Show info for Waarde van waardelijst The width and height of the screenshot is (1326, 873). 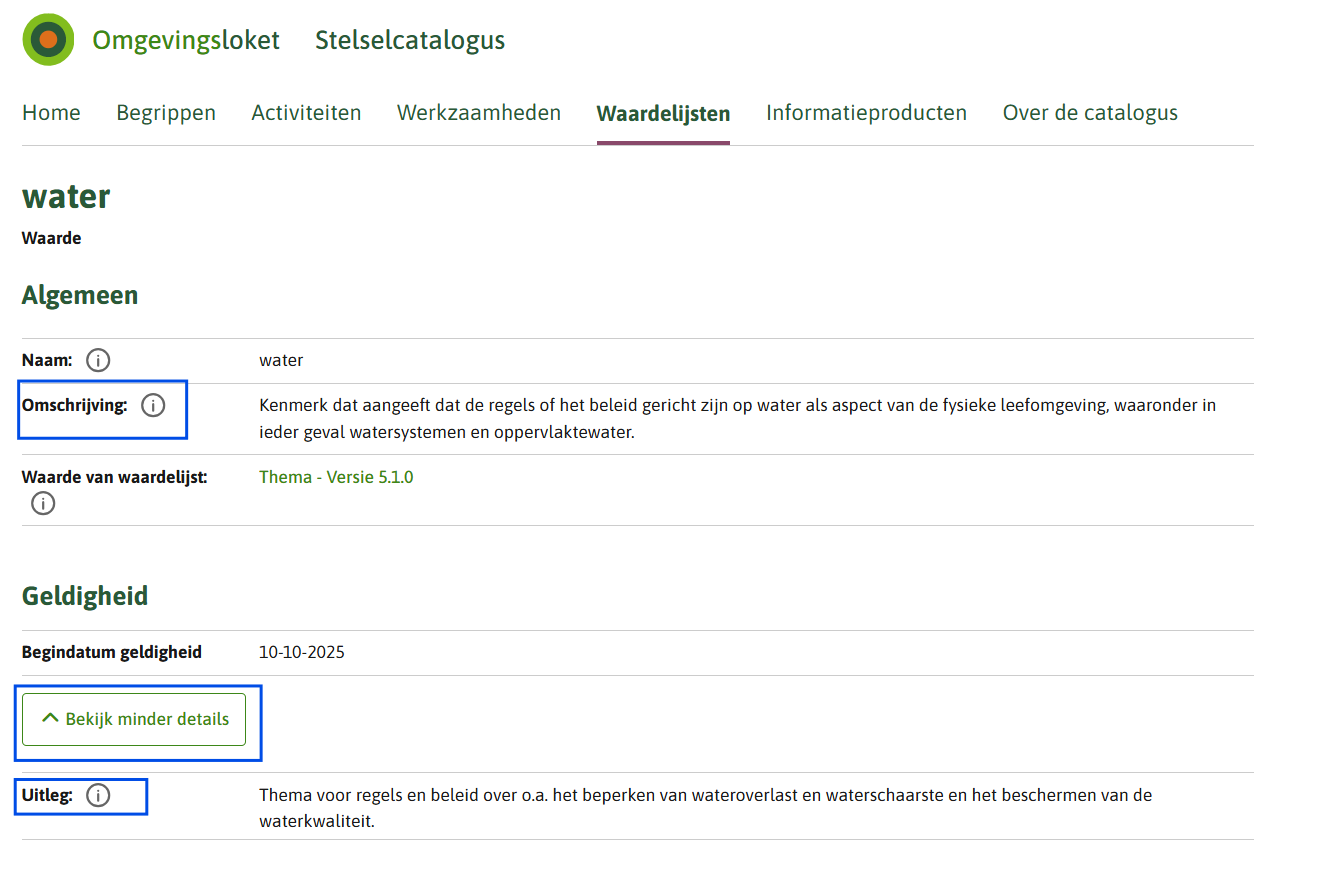tap(43, 503)
